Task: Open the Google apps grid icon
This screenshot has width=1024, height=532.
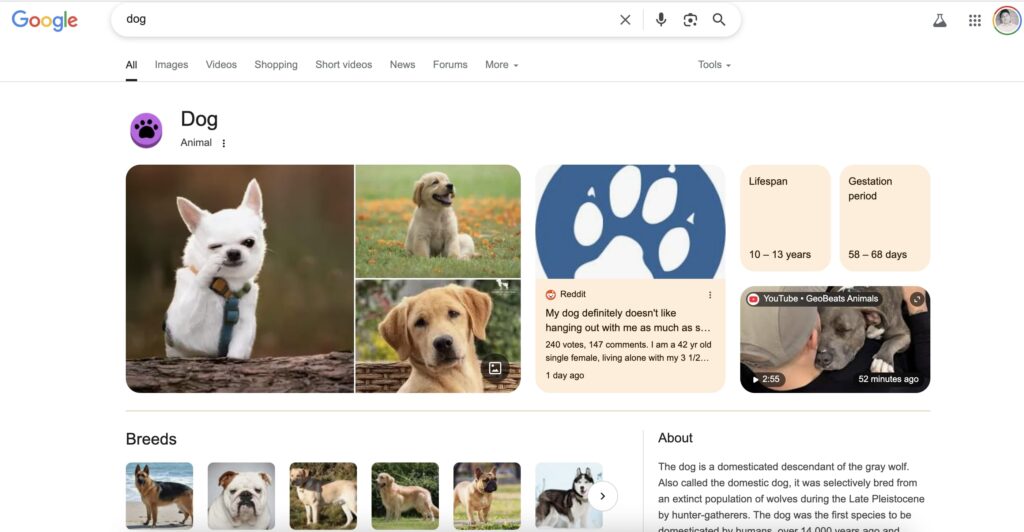Action: (974, 21)
